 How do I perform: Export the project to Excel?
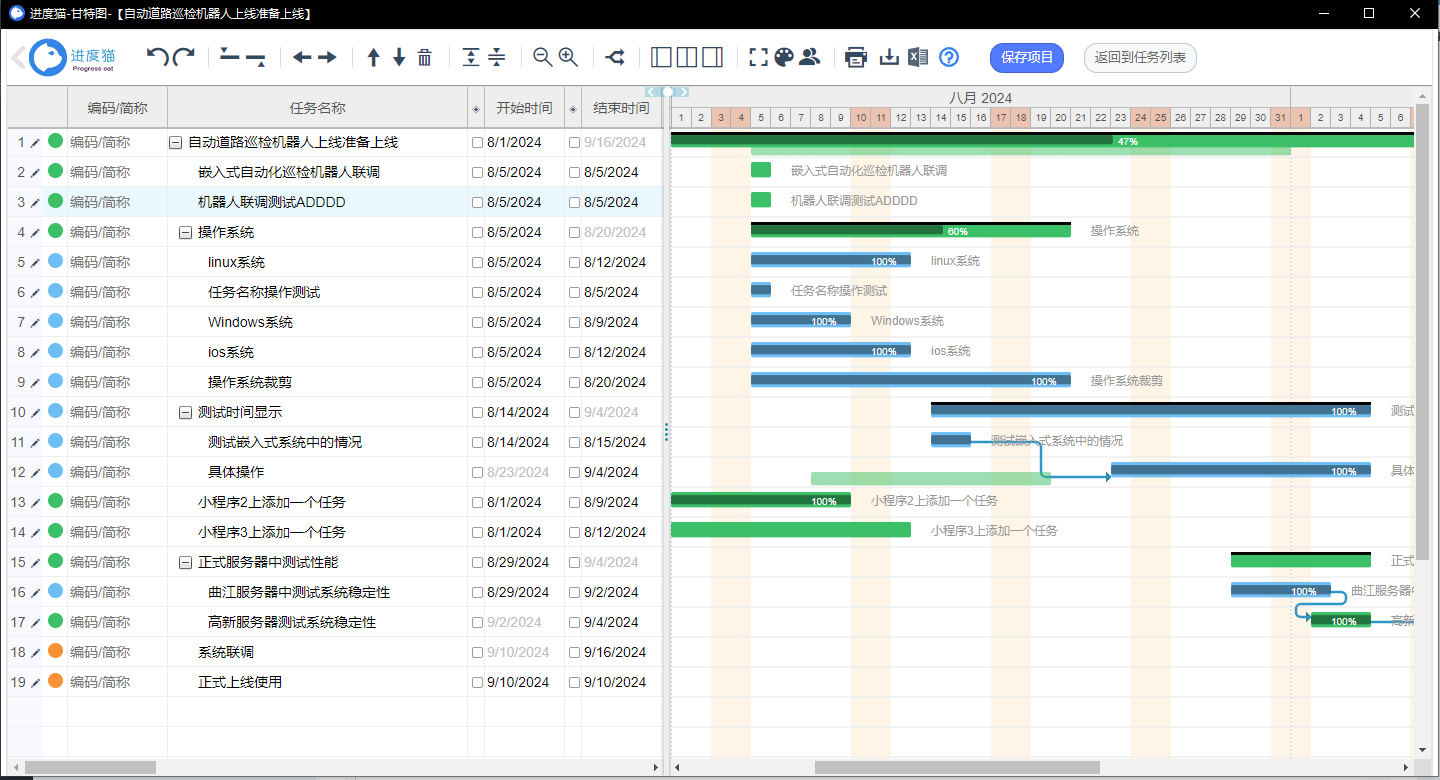(918, 57)
